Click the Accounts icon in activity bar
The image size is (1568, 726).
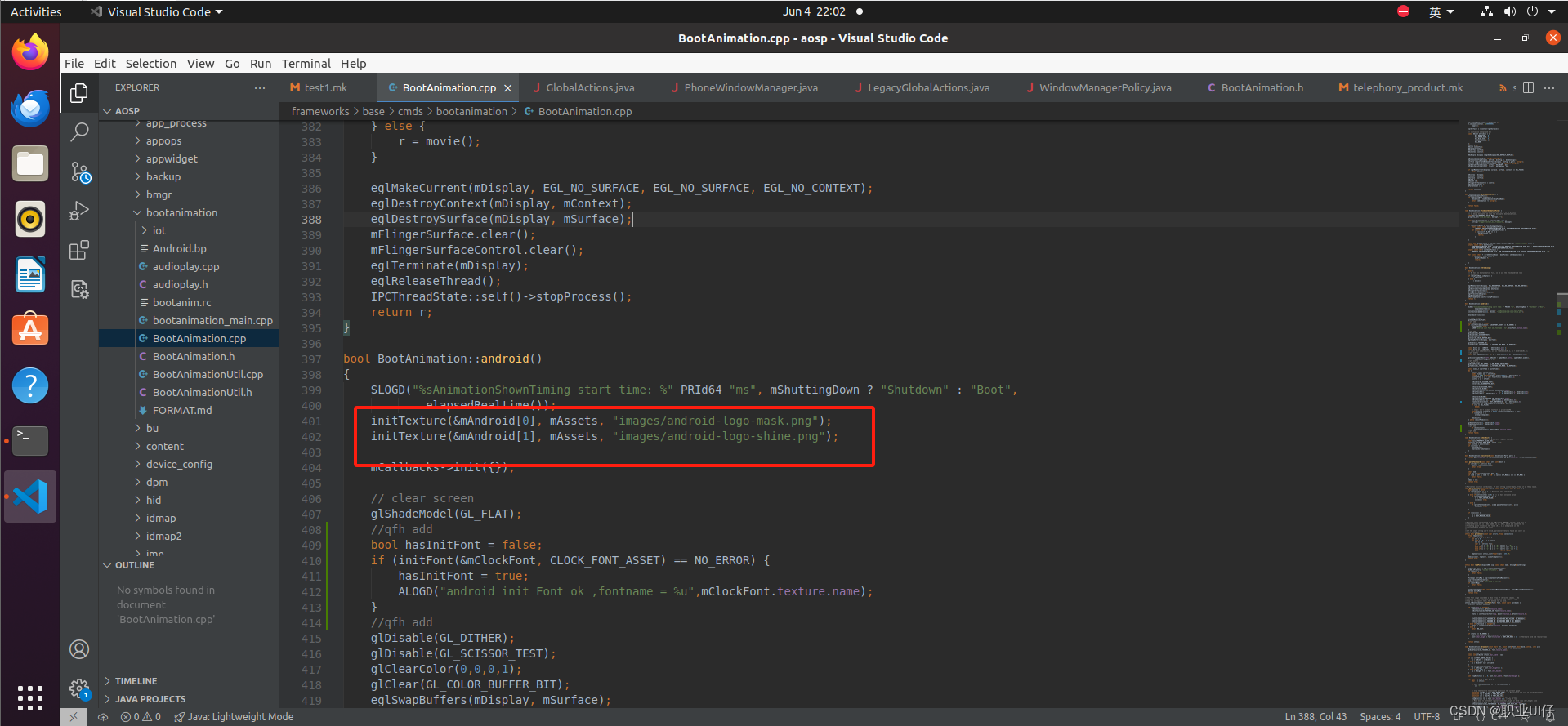tap(79, 649)
